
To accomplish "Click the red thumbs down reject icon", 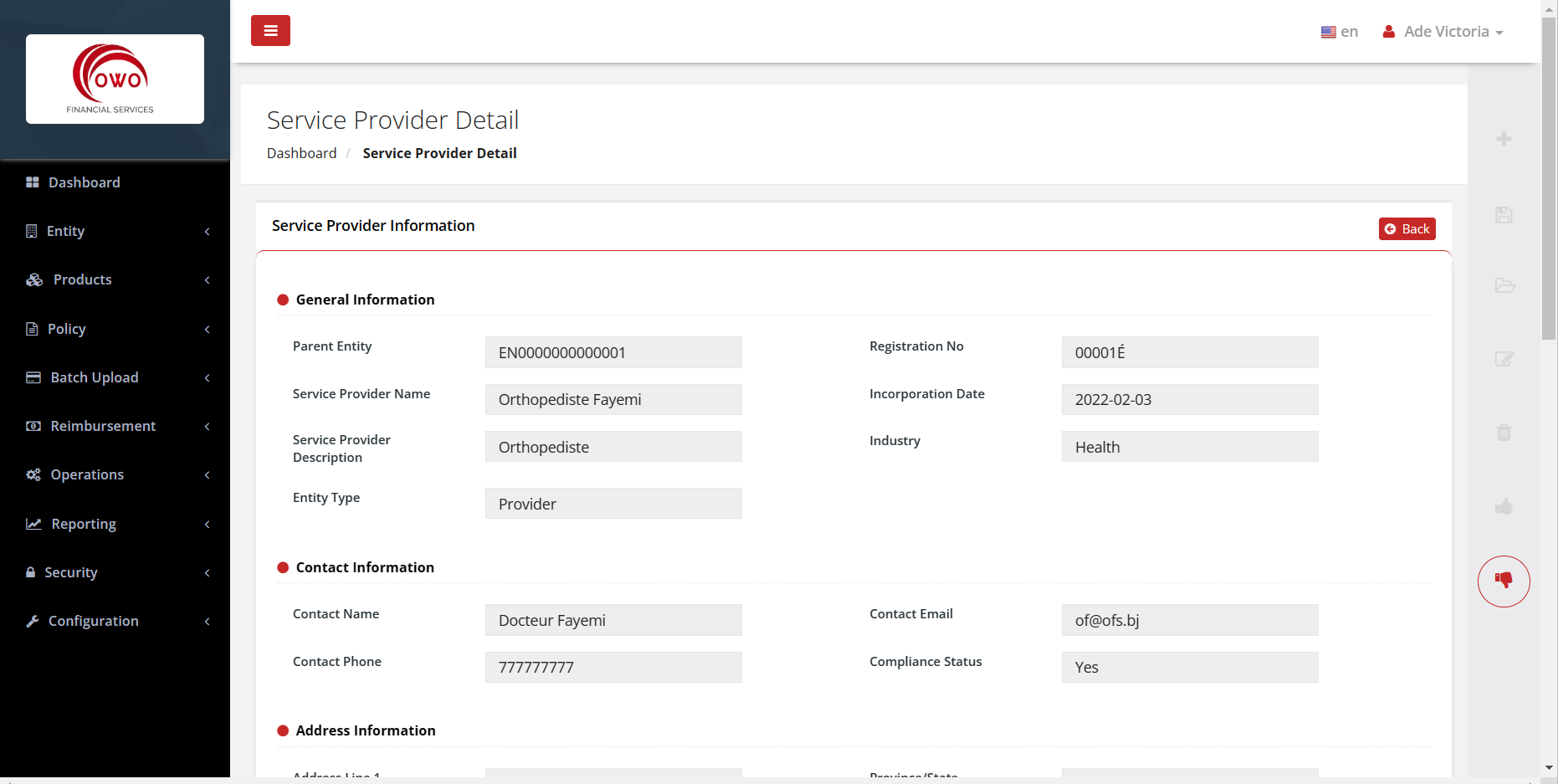I will pyautogui.click(x=1504, y=582).
